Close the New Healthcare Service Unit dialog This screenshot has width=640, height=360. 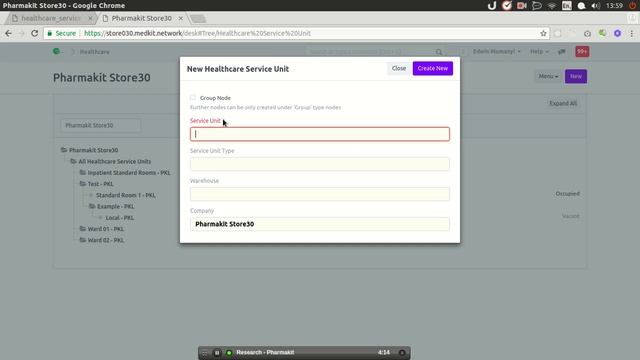399,68
